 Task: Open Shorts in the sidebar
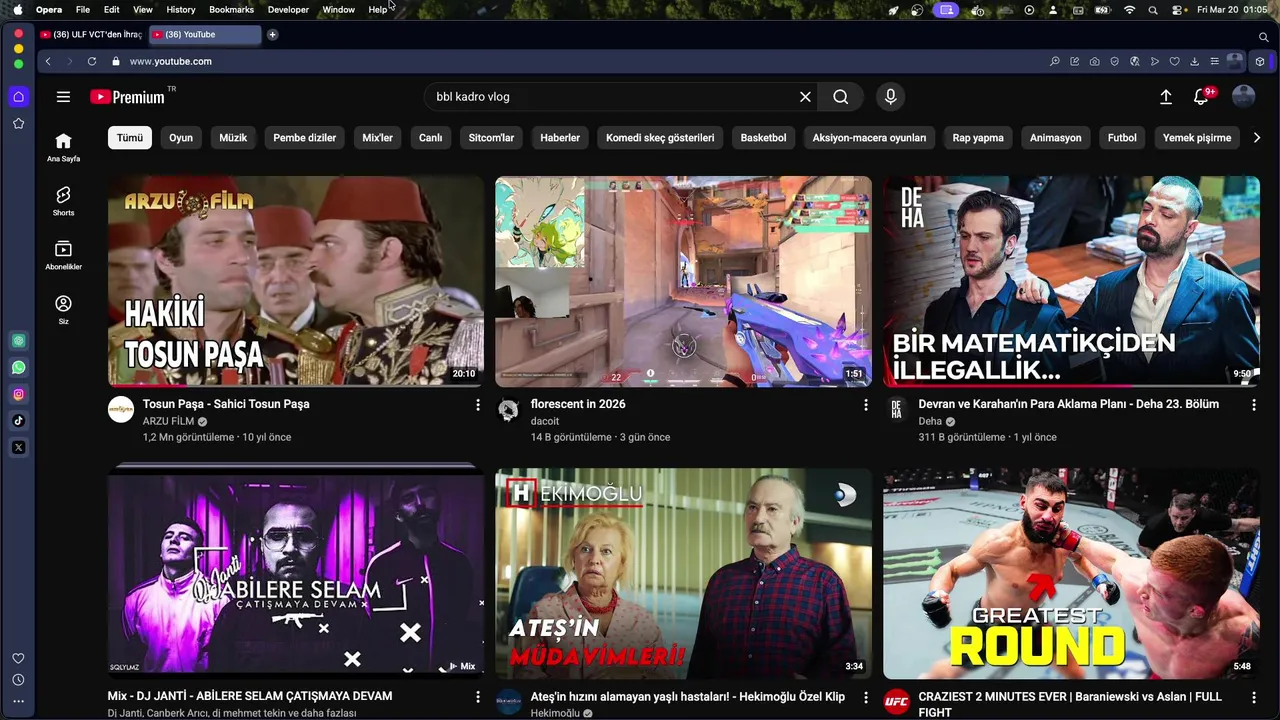pyautogui.click(x=63, y=201)
